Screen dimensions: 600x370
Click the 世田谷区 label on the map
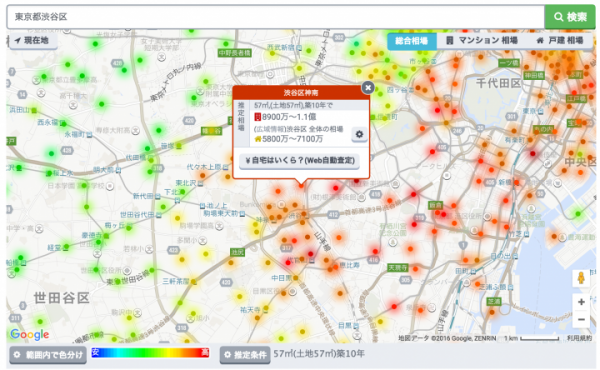click(61, 298)
